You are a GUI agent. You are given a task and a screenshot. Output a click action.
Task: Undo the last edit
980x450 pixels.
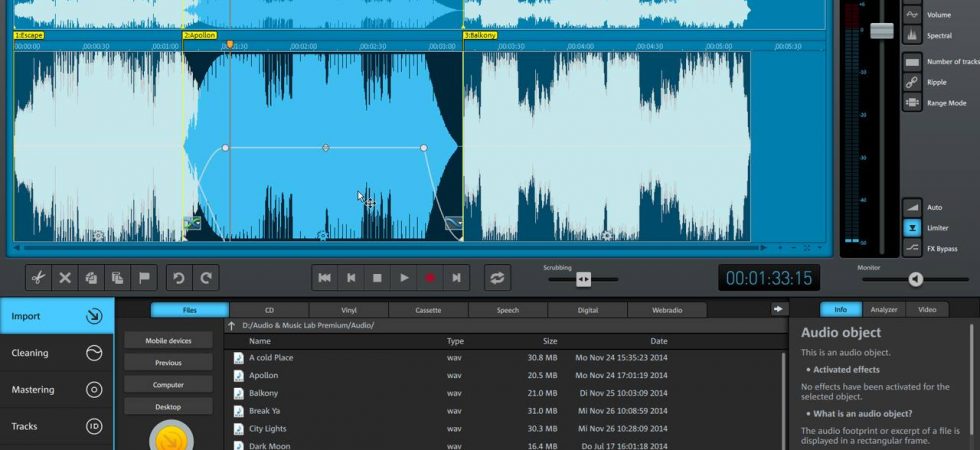click(x=179, y=278)
